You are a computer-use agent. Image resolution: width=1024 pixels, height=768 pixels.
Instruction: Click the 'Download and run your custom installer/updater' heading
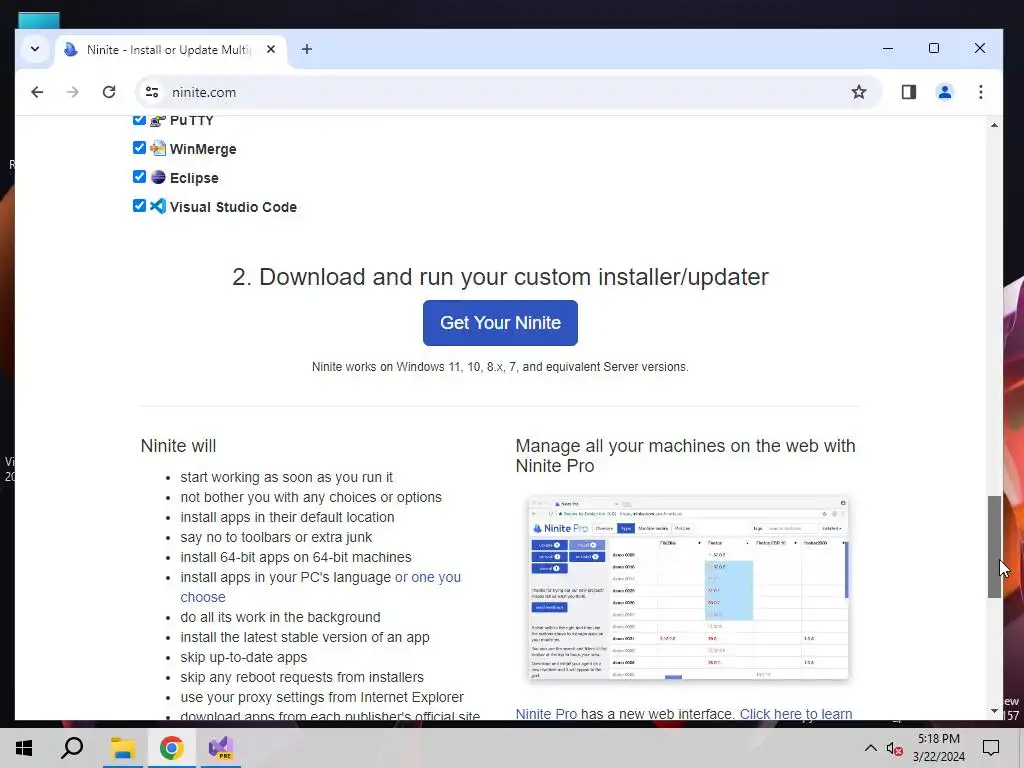coord(500,277)
